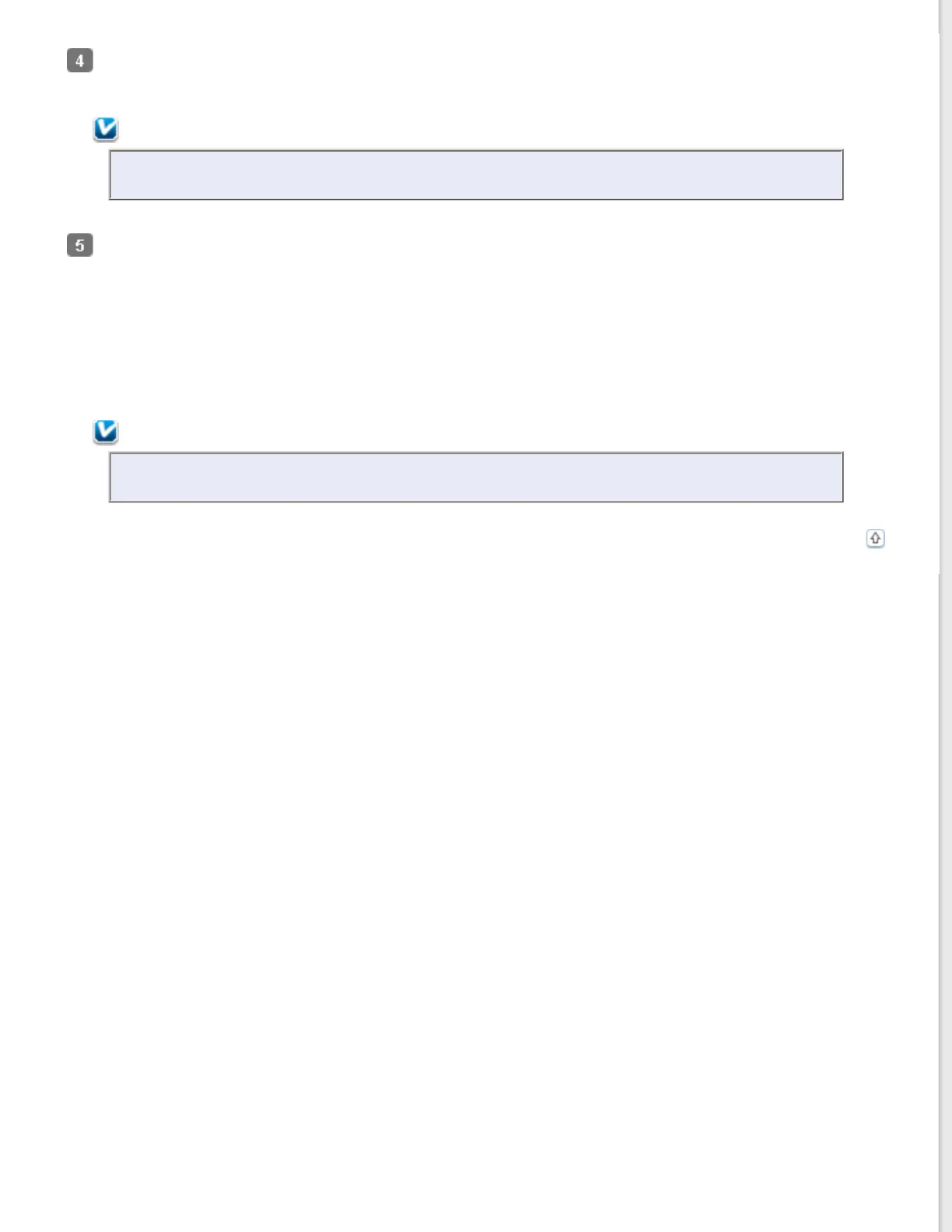Click the second lavender note panel
This screenshot has width=952, height=1232.
pos(476,478)
